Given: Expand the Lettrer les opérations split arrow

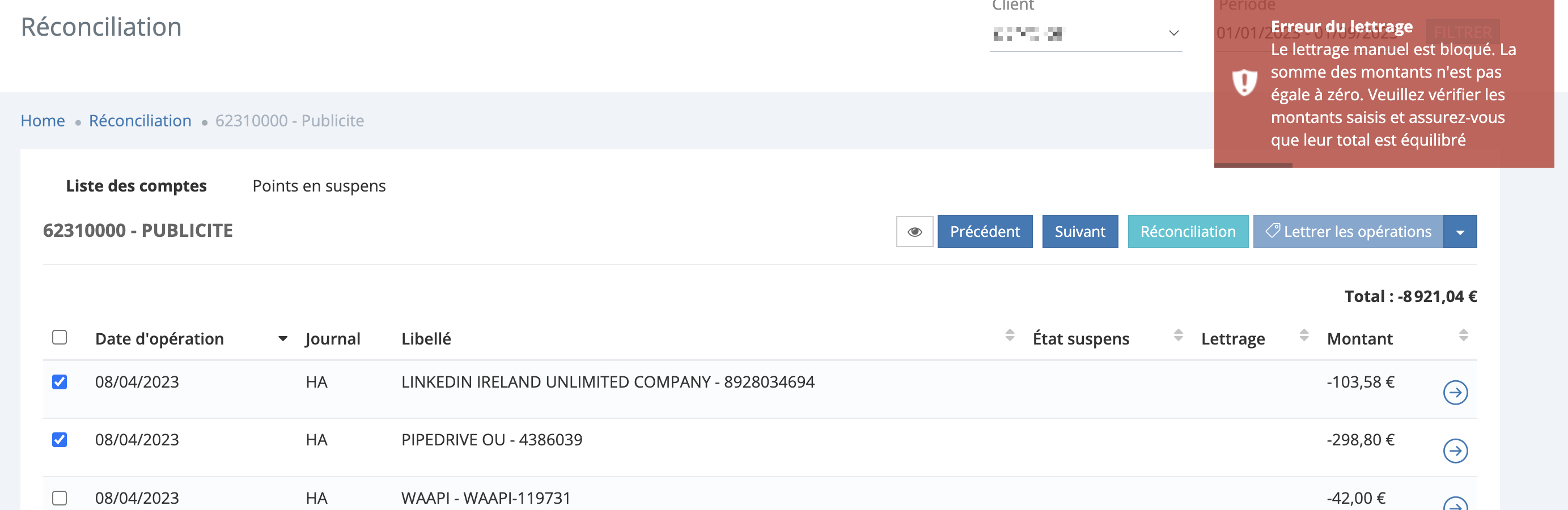Looking at the screenshot, I should point(1460,231).
